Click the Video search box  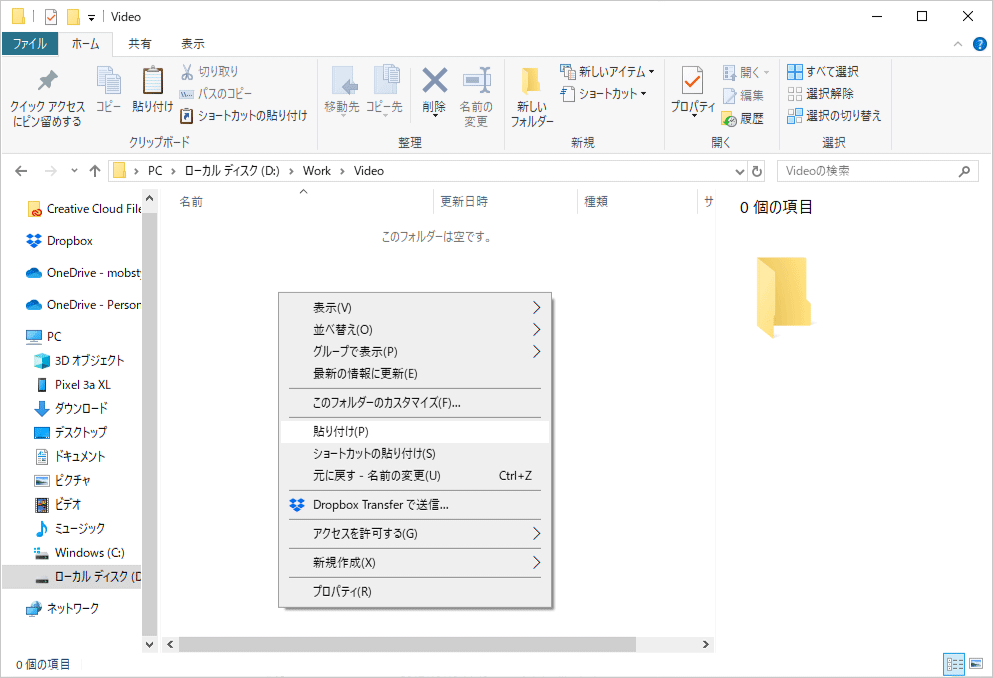(x=868, y=171)
